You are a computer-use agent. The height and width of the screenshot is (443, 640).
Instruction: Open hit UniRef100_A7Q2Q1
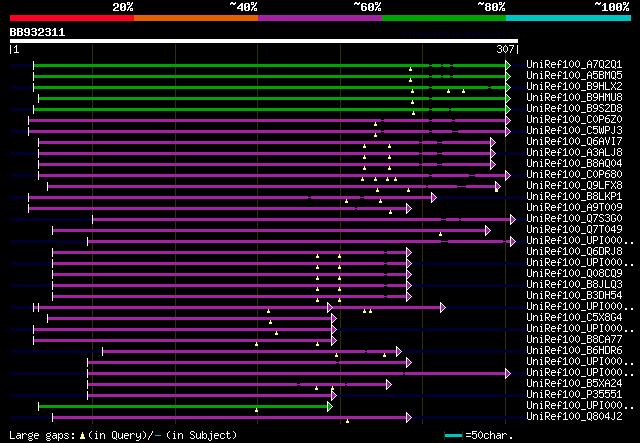click(574, 65)
